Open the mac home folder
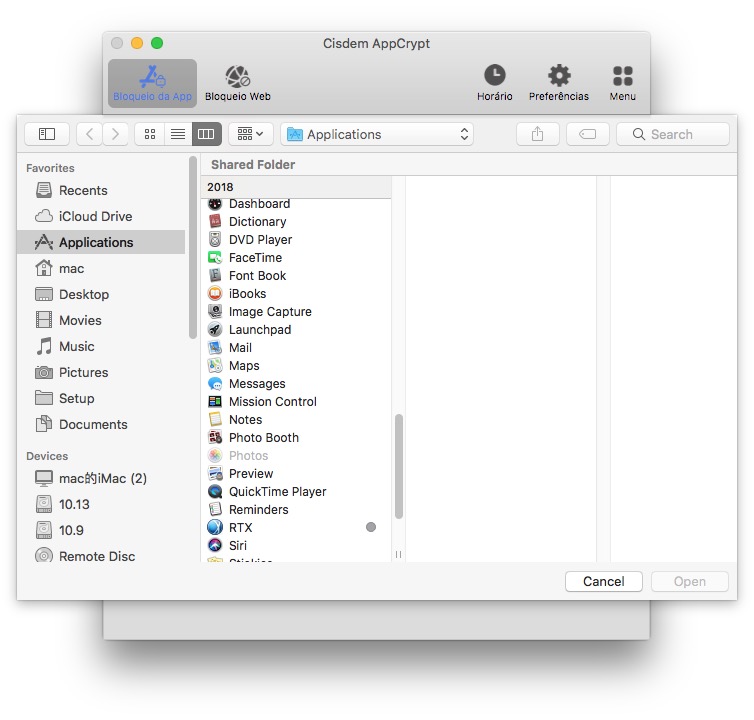The image size is (754, 720). (102, 268)
